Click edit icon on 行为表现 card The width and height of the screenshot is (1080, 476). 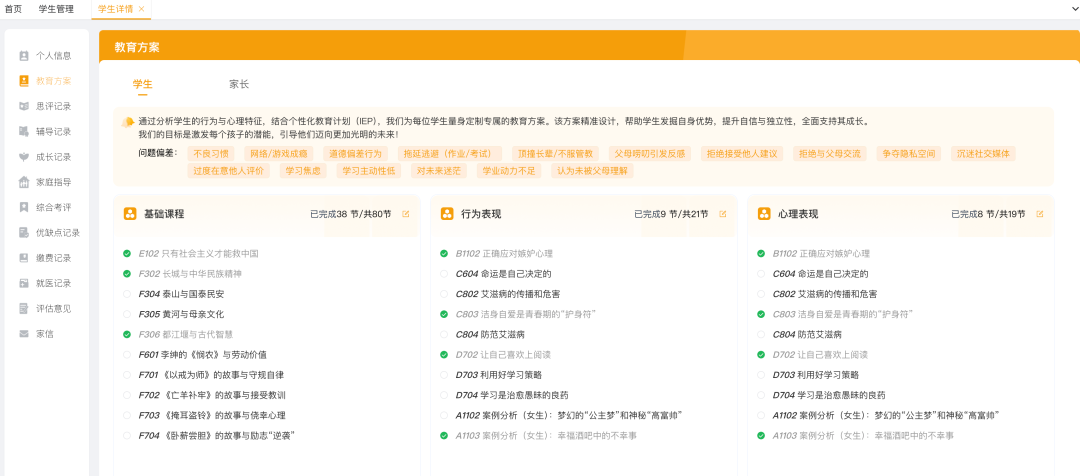point(723,214)
